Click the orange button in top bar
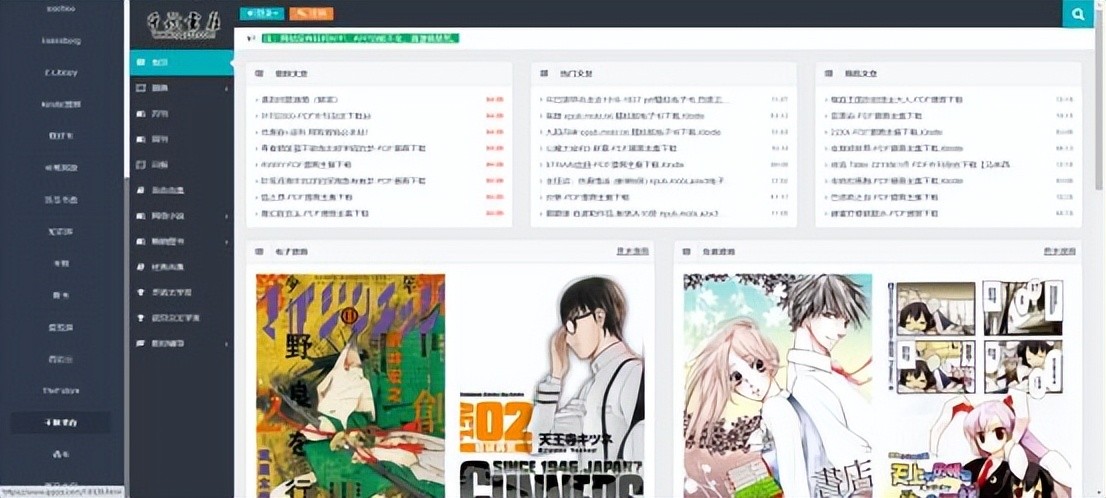 click(x=311, y=14)
